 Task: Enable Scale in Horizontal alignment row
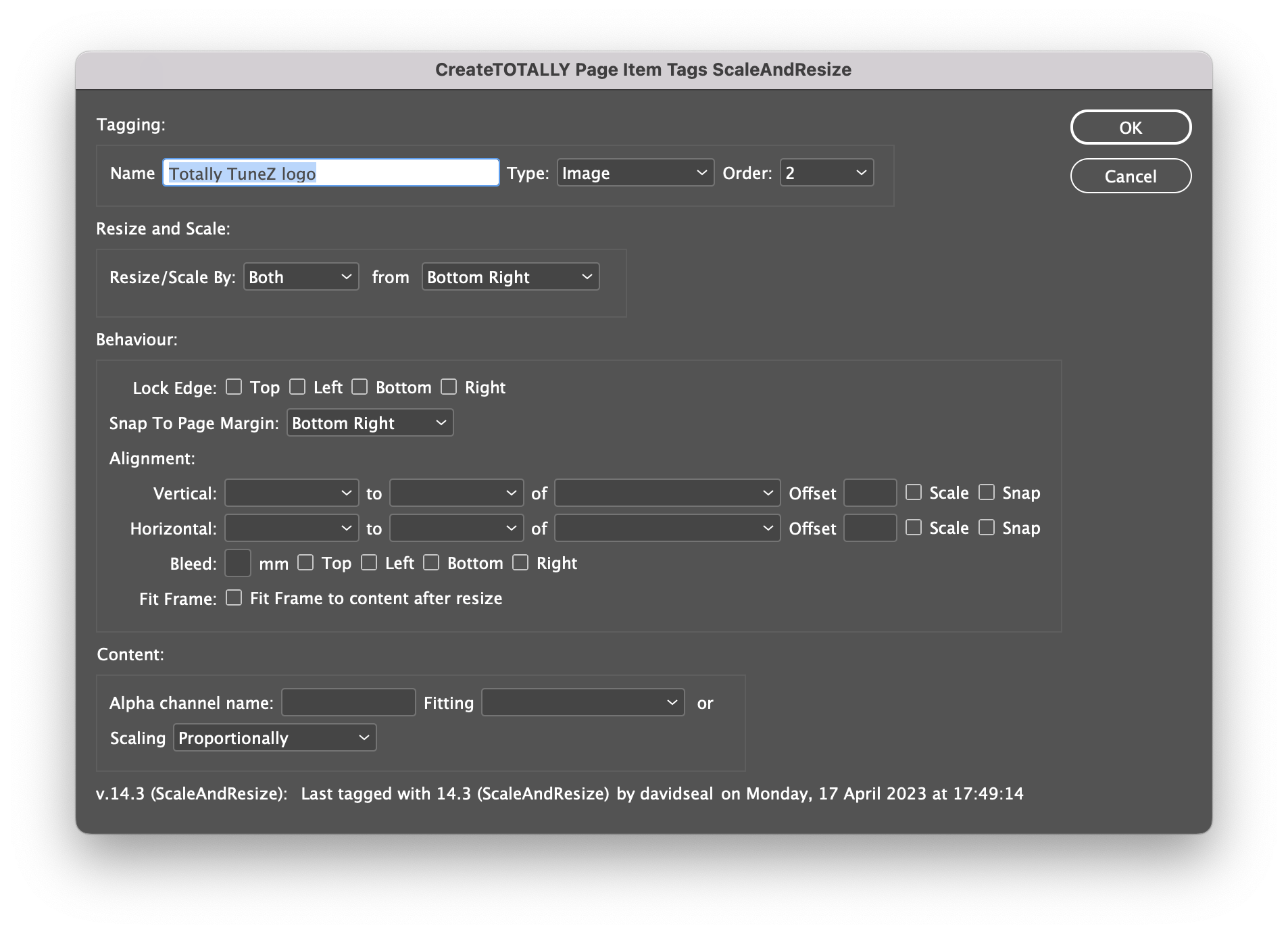click(914, 527)
